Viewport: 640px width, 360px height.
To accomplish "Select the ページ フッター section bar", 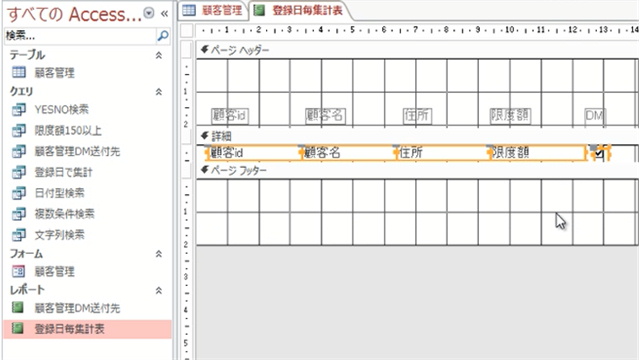I will pyautogui.click(x=417, y=170).
